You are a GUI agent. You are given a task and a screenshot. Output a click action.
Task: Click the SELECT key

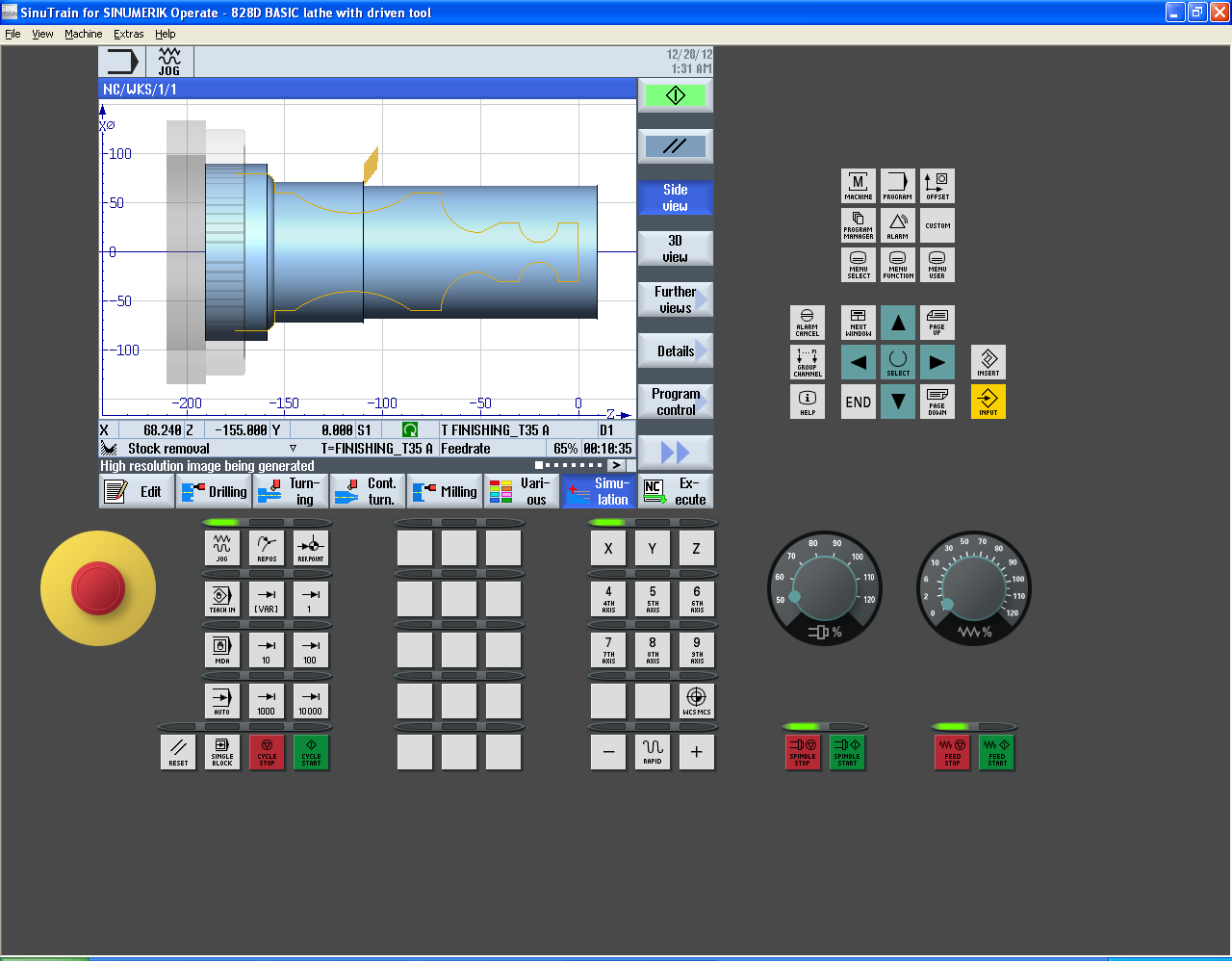(898, 362)
